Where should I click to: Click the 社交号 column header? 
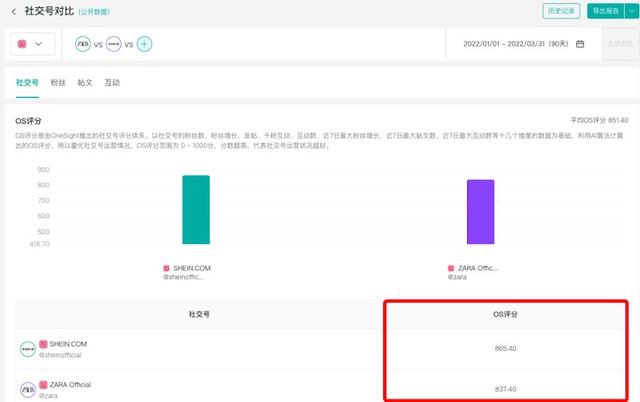(199, 314)
